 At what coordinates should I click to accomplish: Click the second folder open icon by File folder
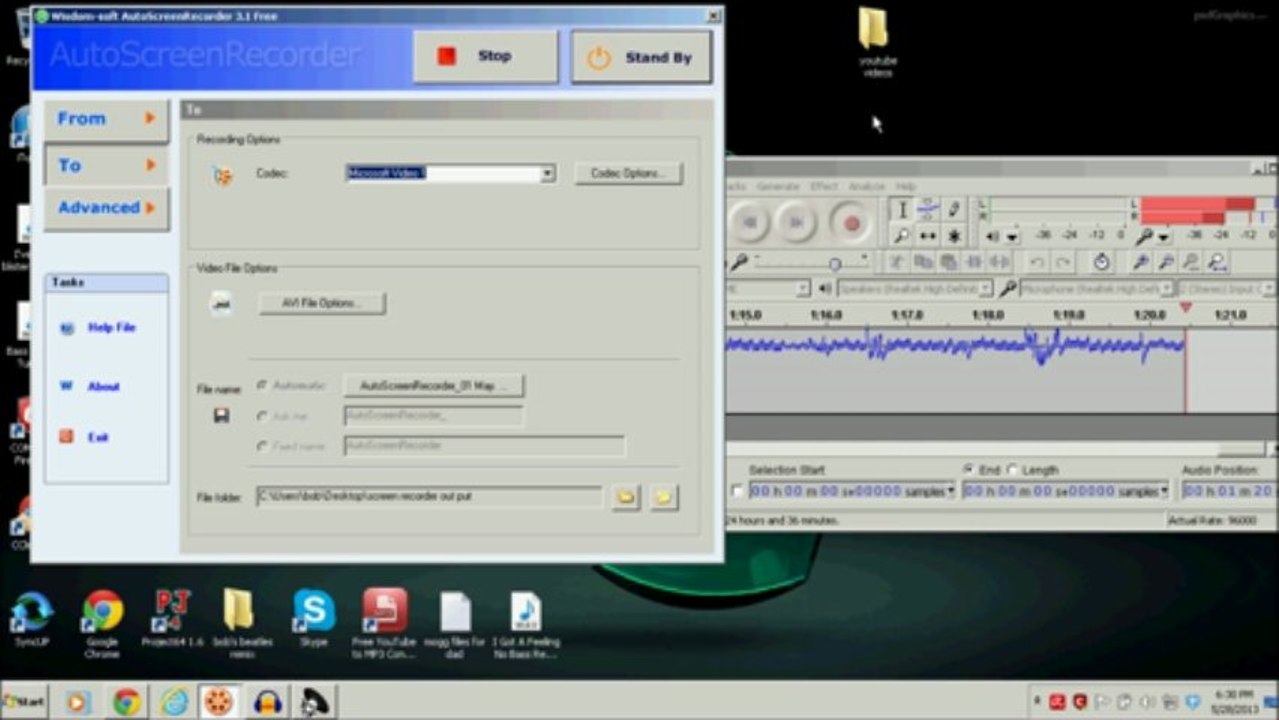(664, 496)
